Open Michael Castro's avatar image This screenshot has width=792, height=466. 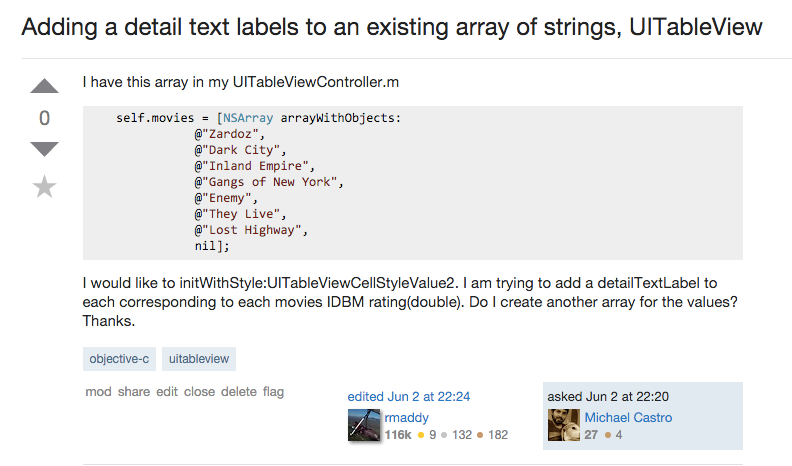click(564, 425)
